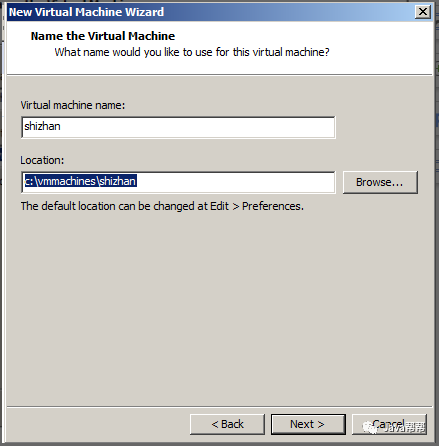The image size is (439, 446).
Task: Place cursor on shizhan name text
Action: pos(42,126)
